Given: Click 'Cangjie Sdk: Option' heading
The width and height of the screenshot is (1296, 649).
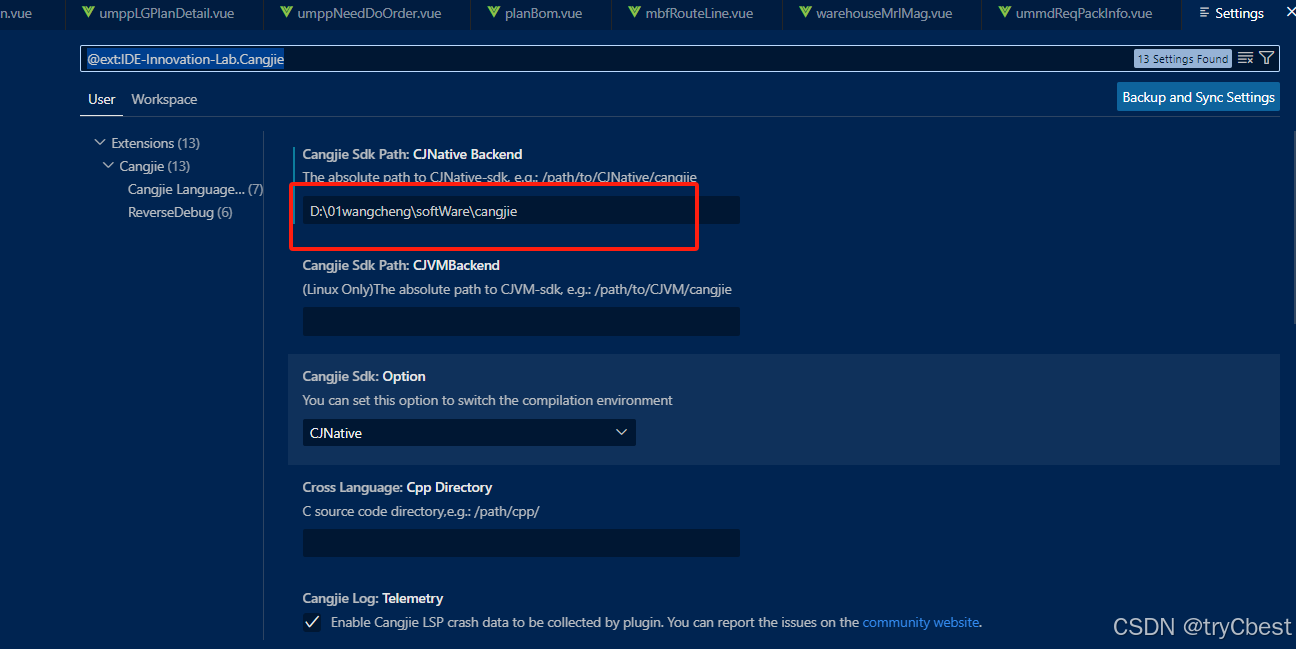Looking at the screenshot, I should (364, 376).
